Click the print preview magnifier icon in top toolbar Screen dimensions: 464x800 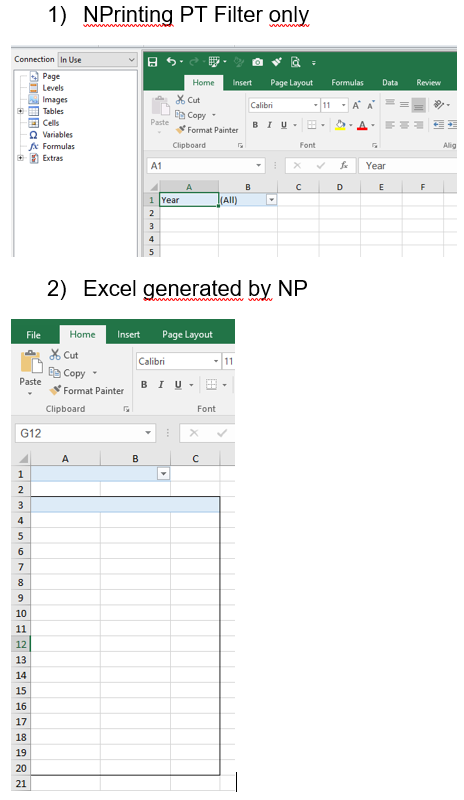point(296,62)
